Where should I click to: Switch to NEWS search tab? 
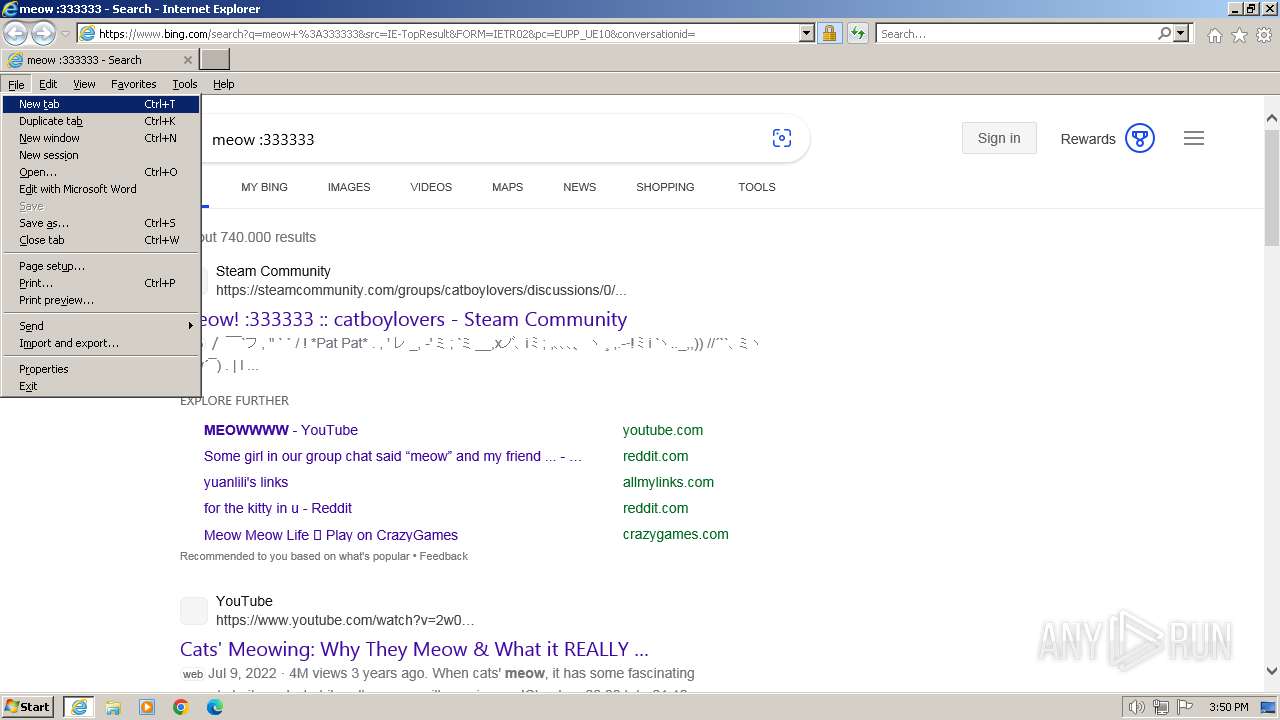[579, 187]
